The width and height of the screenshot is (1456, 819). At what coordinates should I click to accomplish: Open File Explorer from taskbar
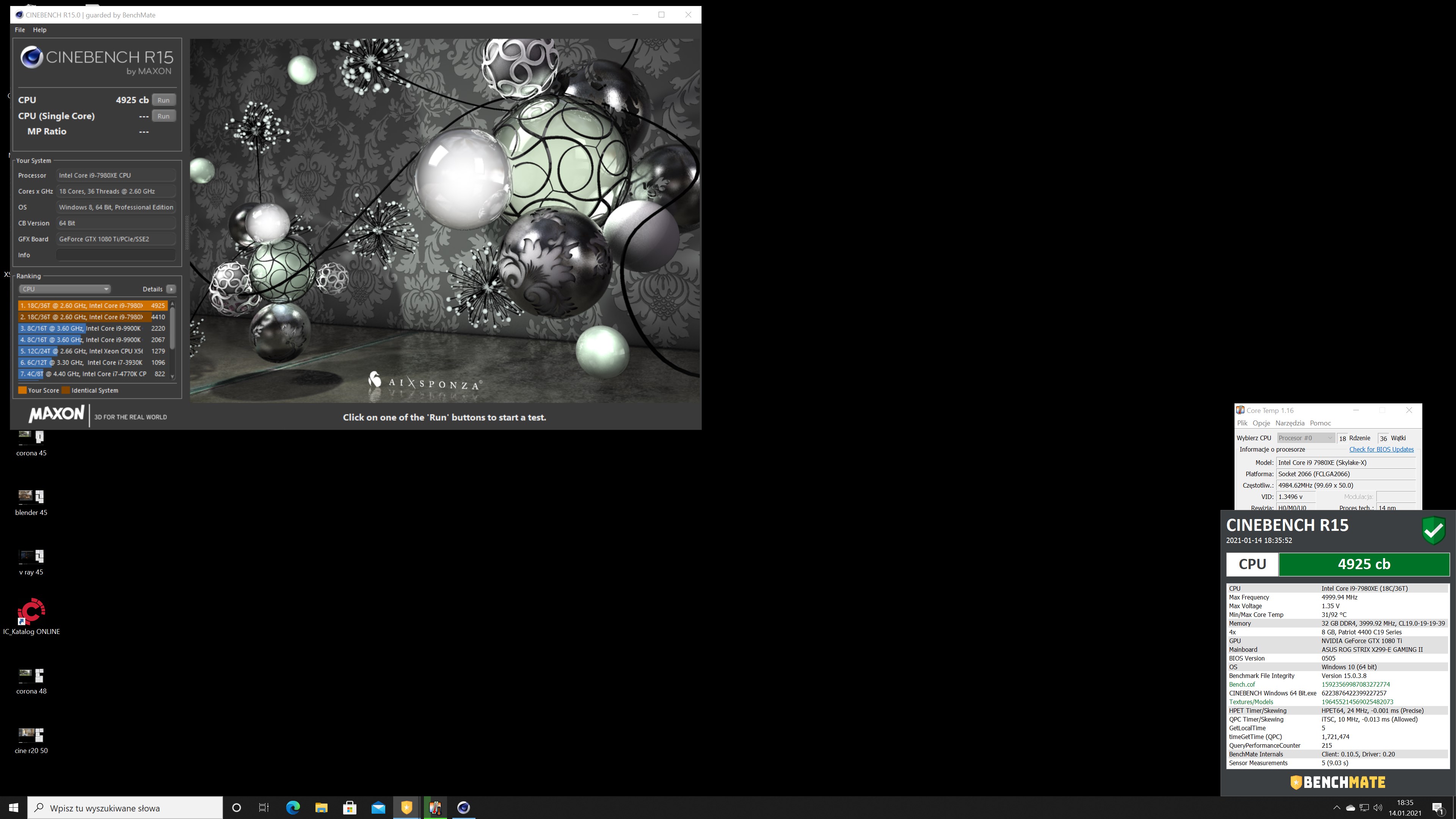coord(321,808)
